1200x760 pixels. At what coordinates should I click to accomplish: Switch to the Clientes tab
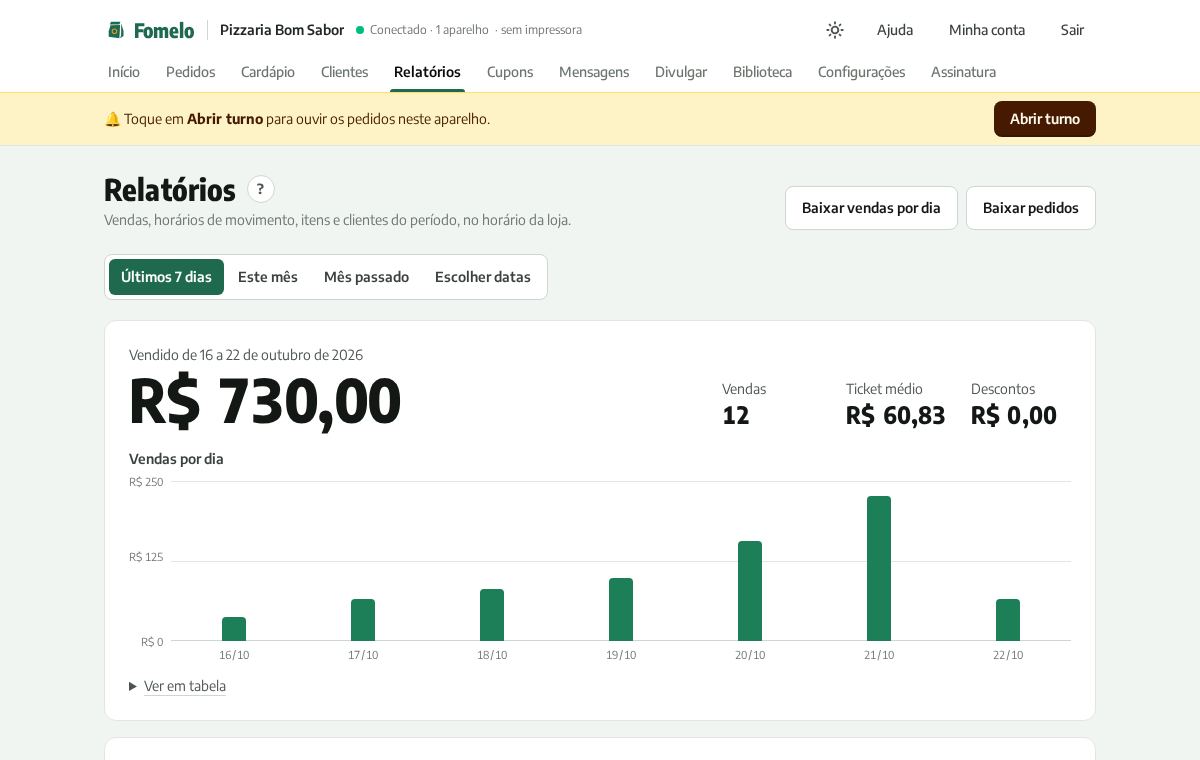(345, 72)
